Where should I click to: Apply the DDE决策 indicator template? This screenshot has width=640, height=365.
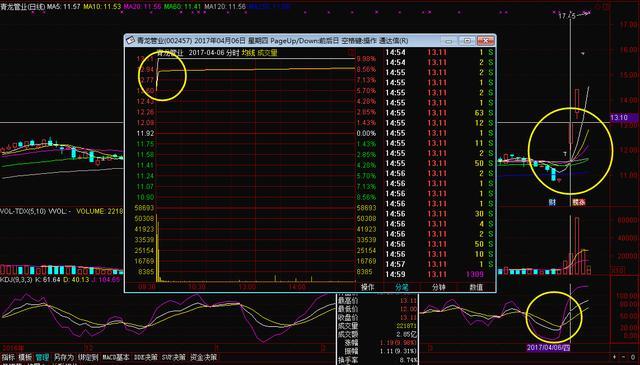tap(146, 357)
